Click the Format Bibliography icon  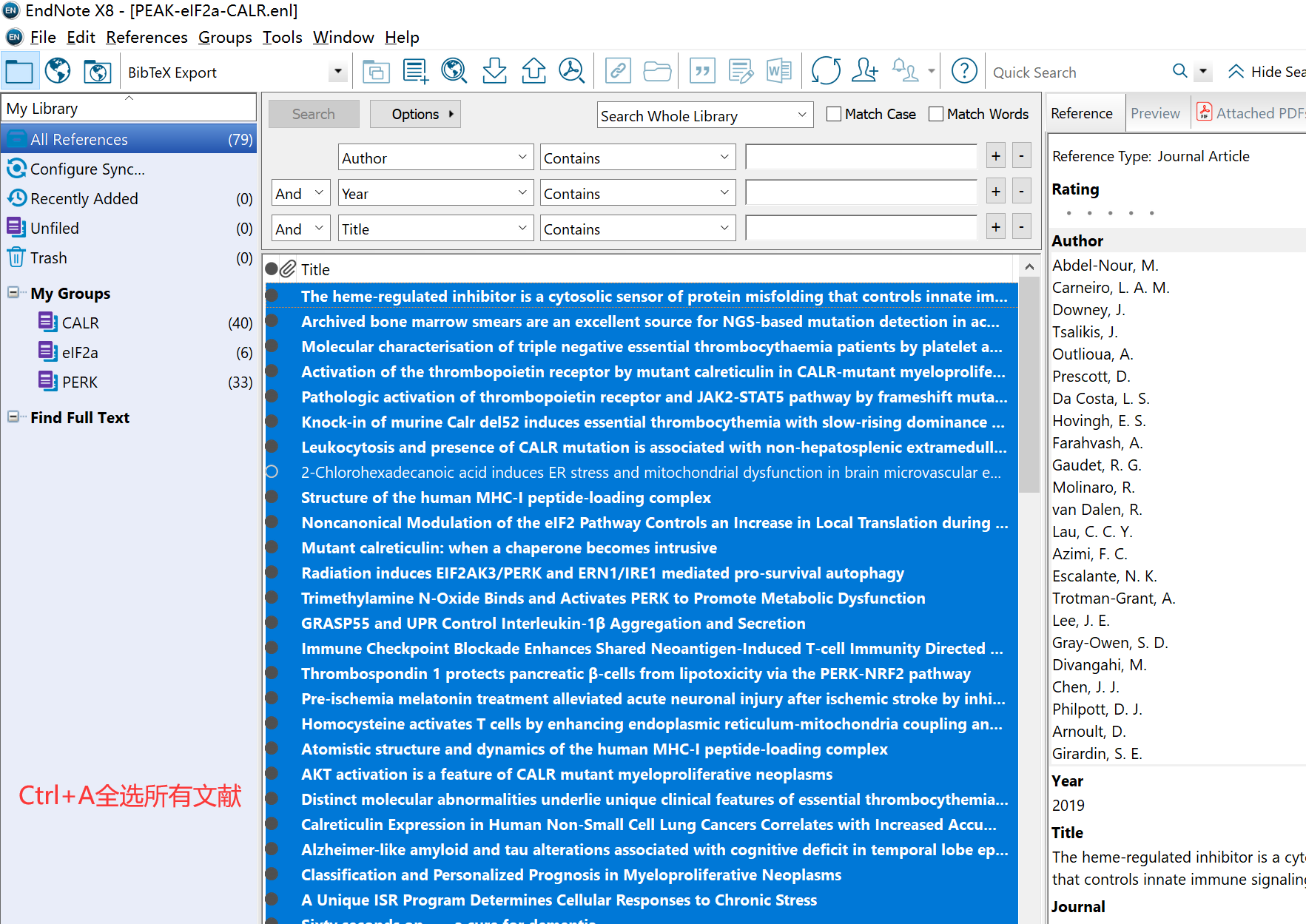(x=741, y=72)
